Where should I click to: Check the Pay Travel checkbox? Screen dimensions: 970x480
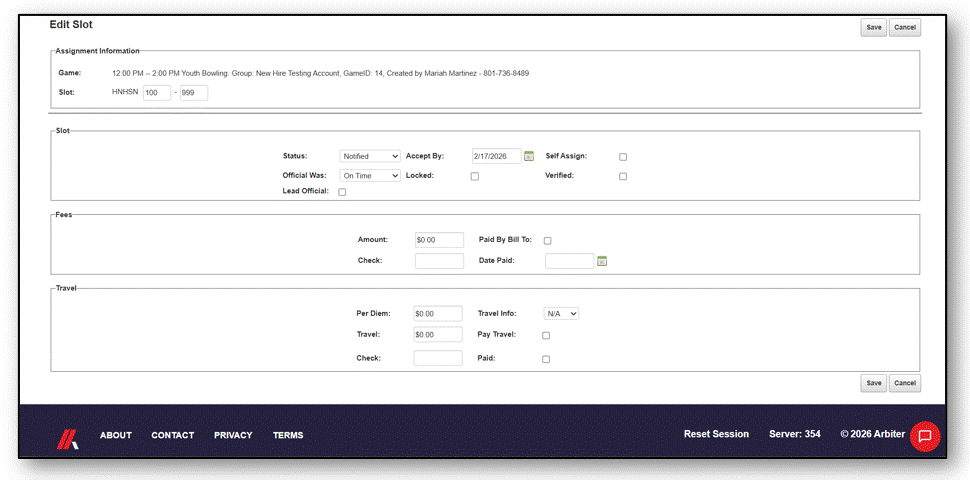click(x=546, y=336)
